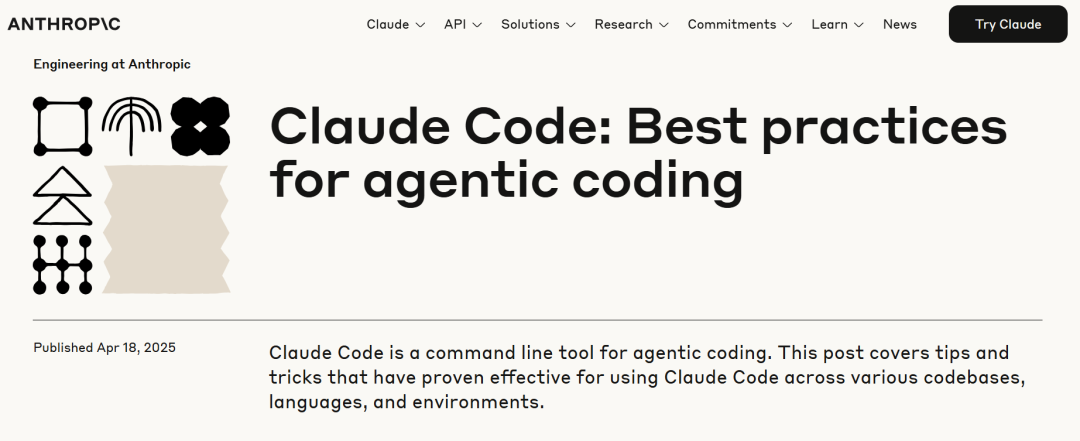
Task: Click the fountain arch glyph
Action: pos(132,126)
